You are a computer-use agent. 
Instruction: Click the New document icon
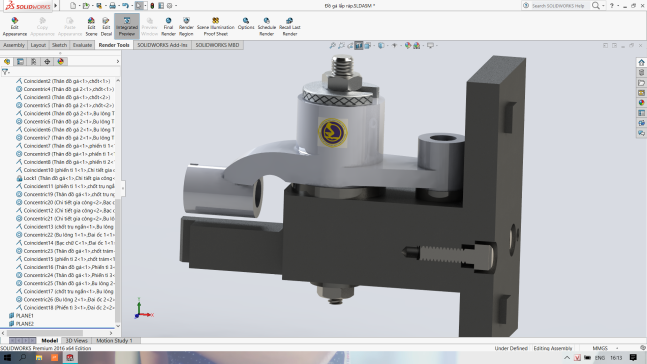pos(73,6)
